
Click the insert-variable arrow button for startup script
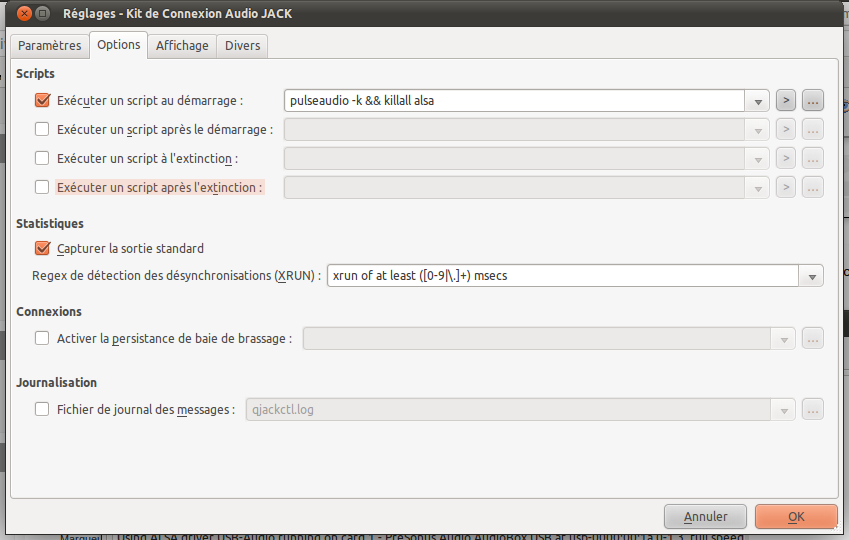pos(786,100)
